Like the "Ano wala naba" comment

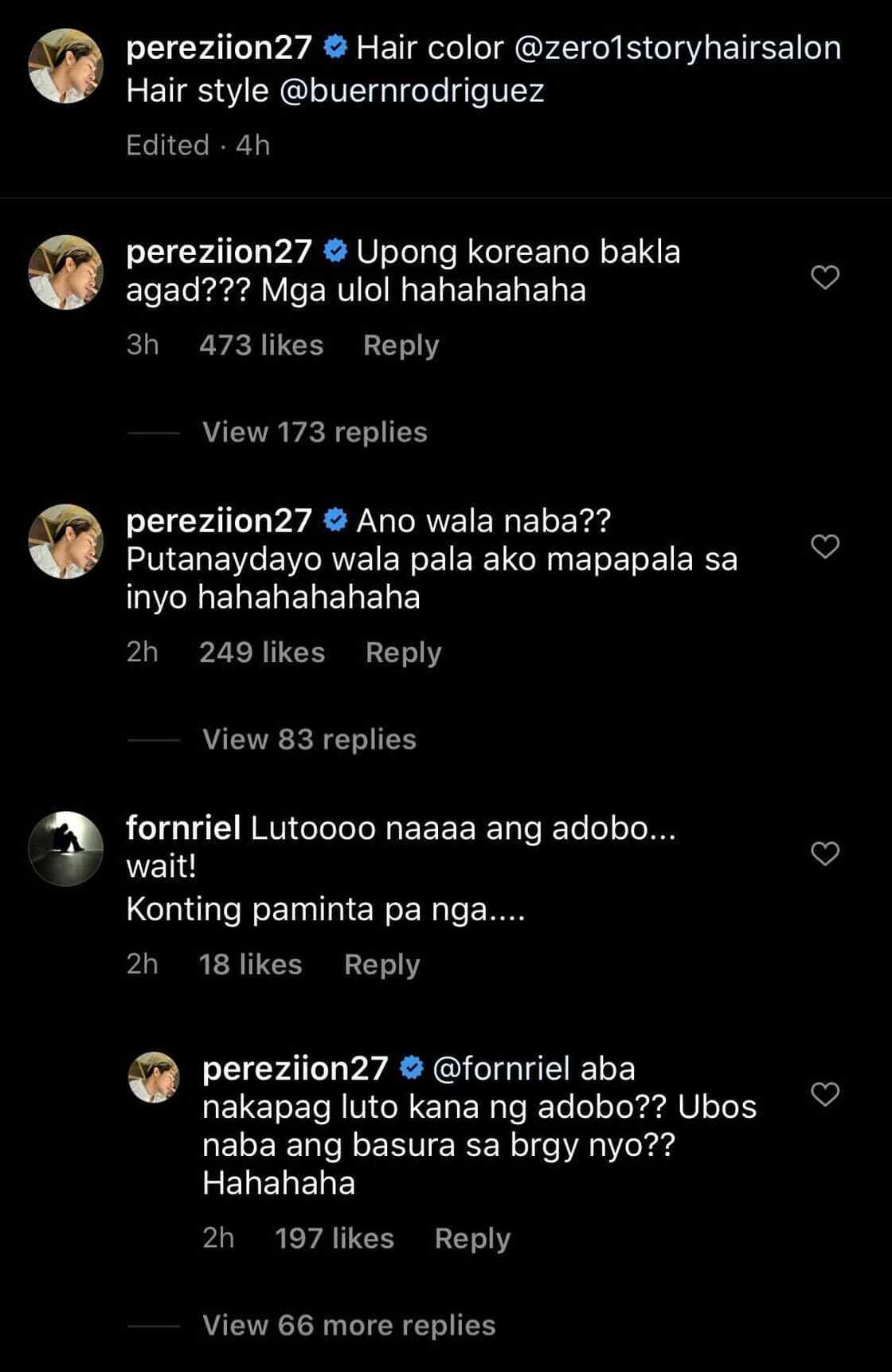click(x=825, y=547)
